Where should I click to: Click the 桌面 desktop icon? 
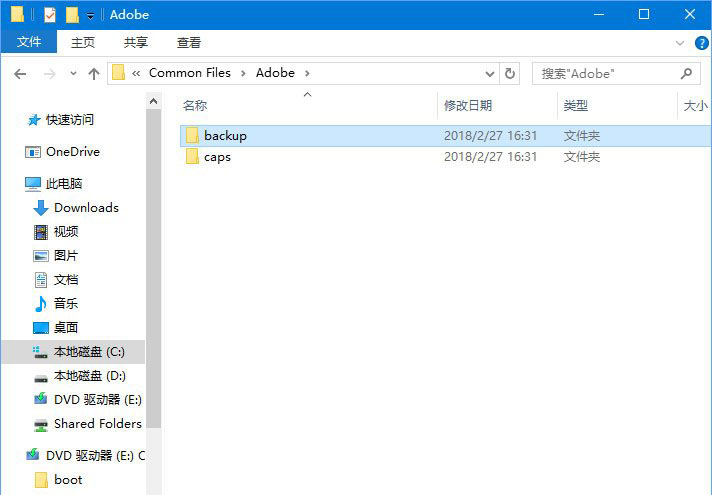tap(41, 328)
